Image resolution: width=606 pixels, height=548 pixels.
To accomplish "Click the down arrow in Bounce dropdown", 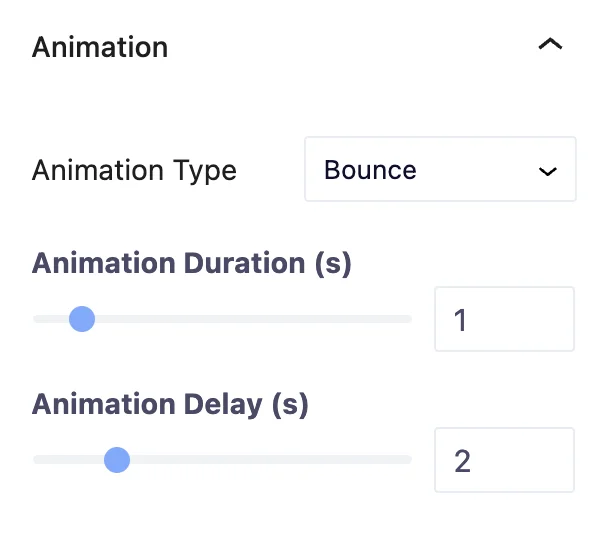I will click(x=548, y=171).
